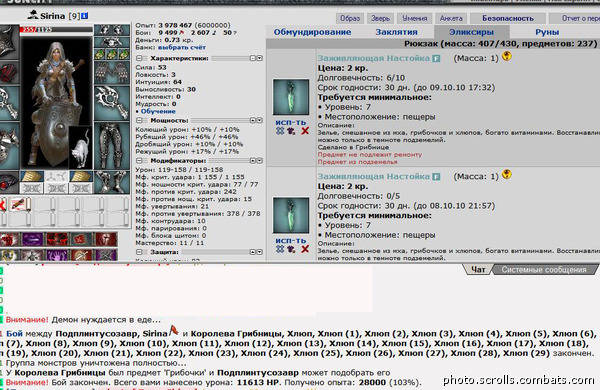This screenshot has height=390, width=600.
Task: Collapse the Мощность section
Action: coord(140,120)
